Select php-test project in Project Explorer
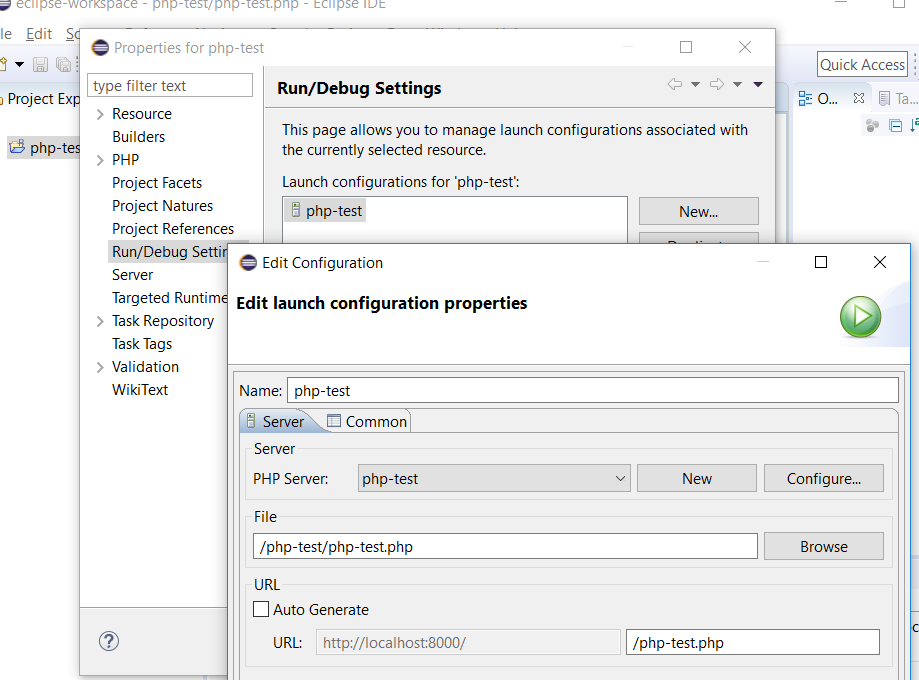Image resolution: width=919 pixels, height=680 pixels. coord(44,147)
